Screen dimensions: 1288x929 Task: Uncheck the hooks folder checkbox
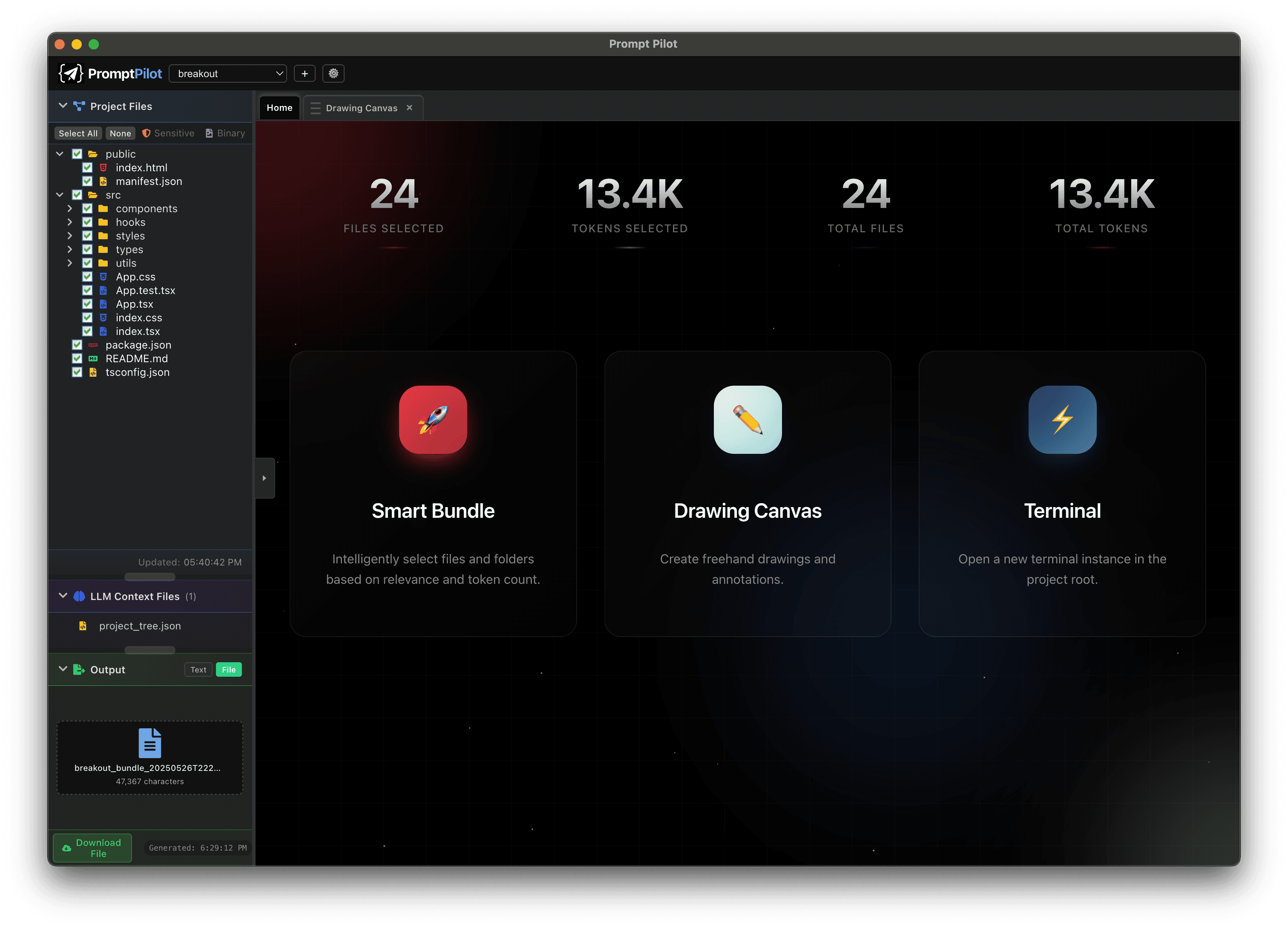(x=87, y=222)
